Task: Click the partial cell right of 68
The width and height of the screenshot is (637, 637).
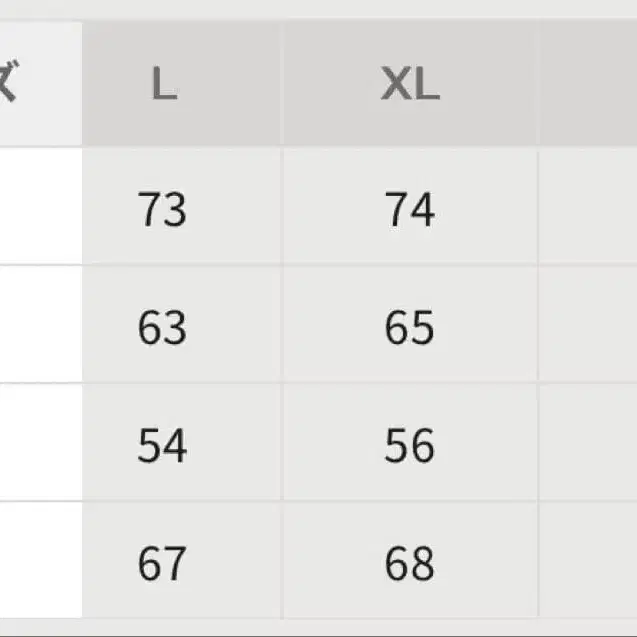Action: [588, 560]
